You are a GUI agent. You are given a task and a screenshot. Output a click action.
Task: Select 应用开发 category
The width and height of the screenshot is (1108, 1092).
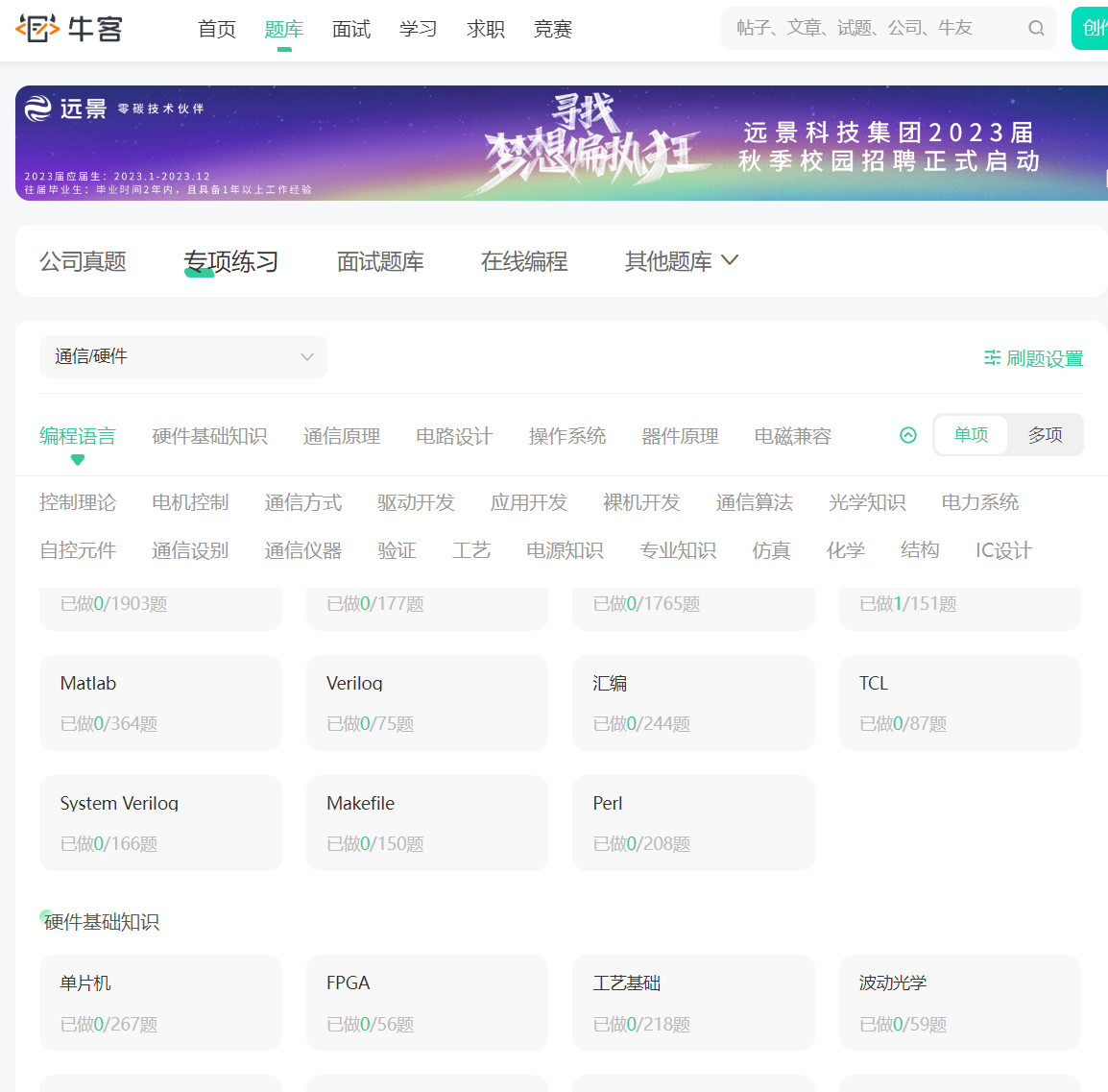coord(529,502)
